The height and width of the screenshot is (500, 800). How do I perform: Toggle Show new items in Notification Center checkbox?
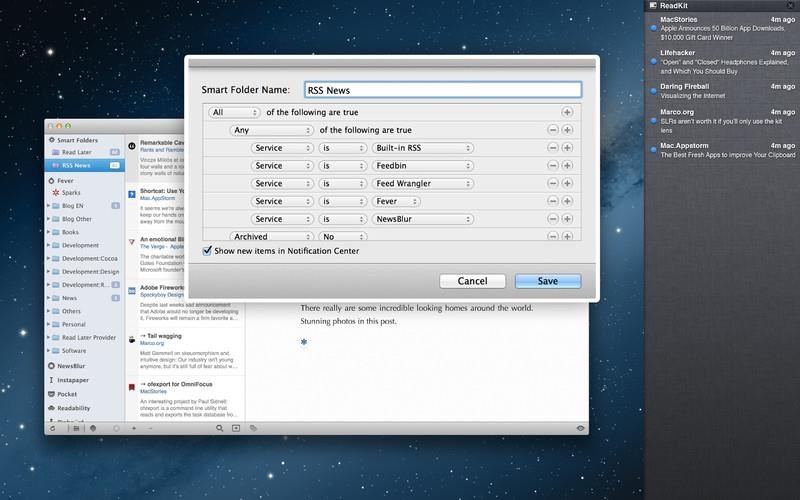[207, 251]
